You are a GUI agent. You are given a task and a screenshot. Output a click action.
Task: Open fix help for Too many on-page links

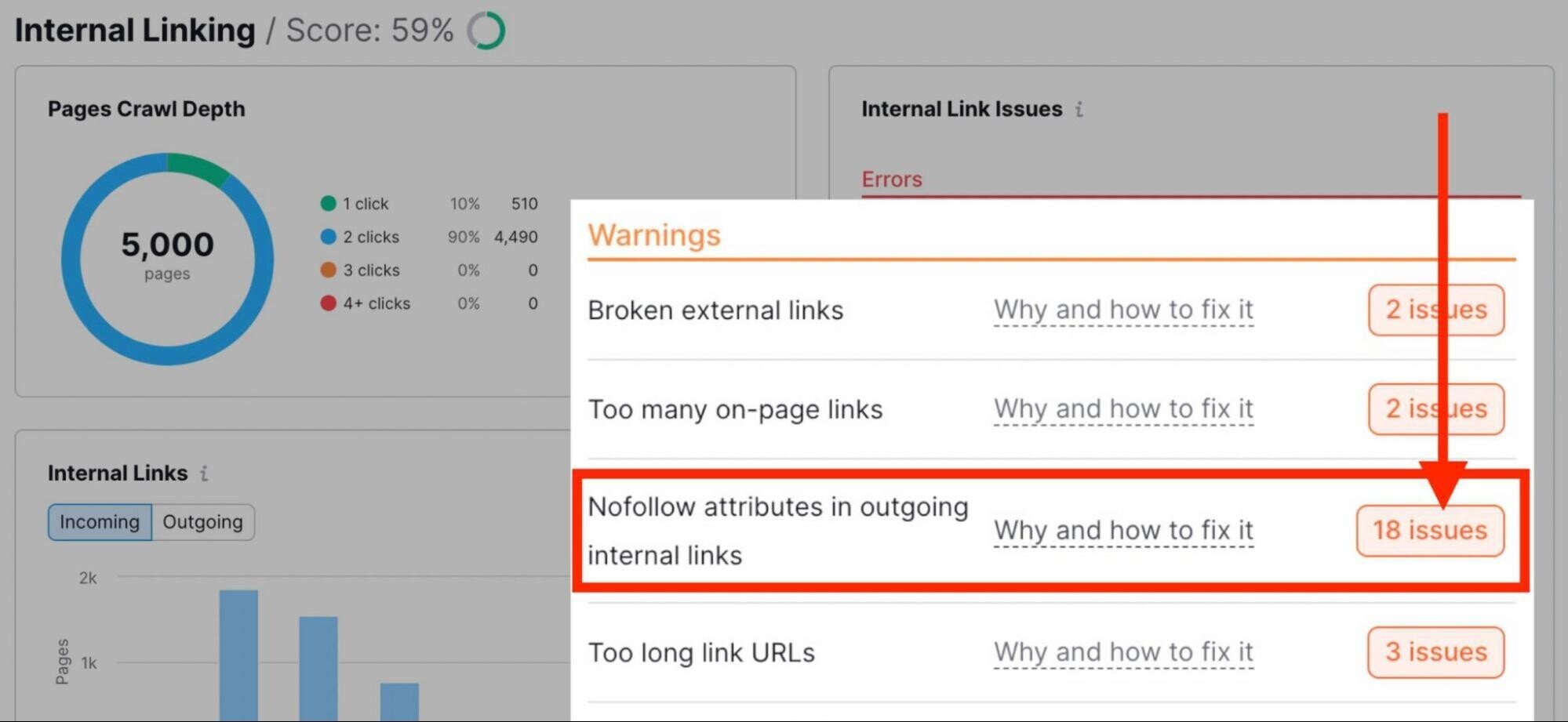[x=1123, y=408]
